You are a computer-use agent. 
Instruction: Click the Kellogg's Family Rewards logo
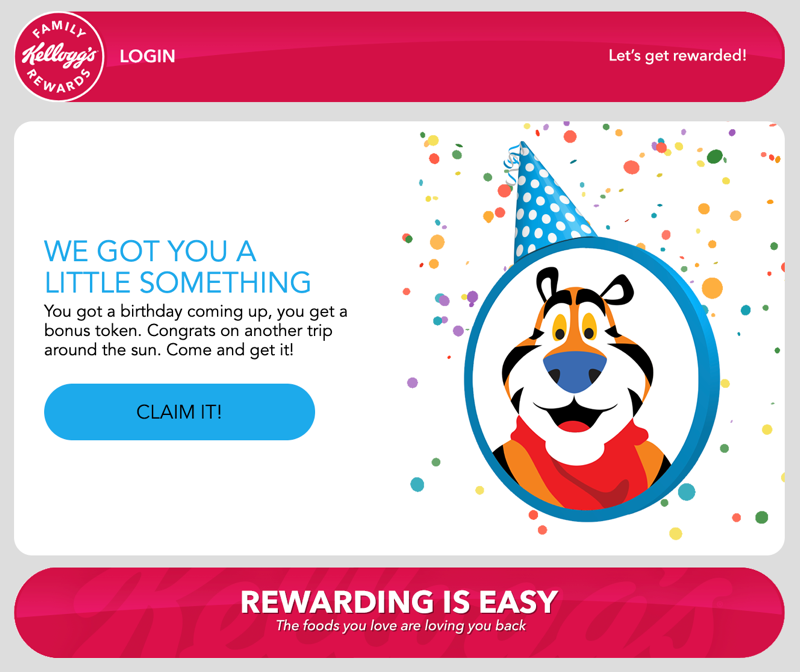click(59, 57)
